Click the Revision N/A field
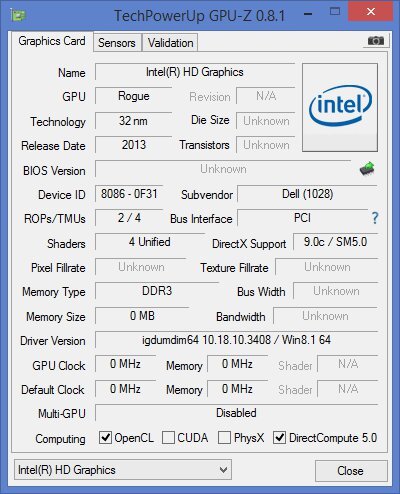Image resolution: width=400 pixels, height=494 pixels. (x=266, y=96)
